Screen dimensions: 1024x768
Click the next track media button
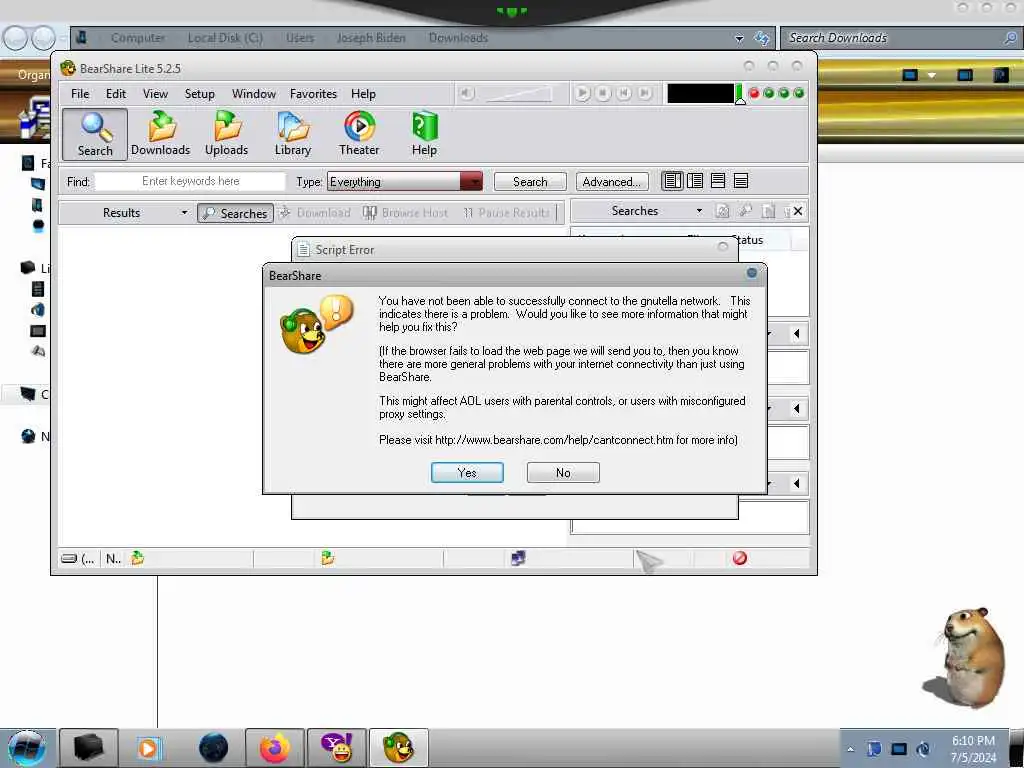[x=645, y=93]
